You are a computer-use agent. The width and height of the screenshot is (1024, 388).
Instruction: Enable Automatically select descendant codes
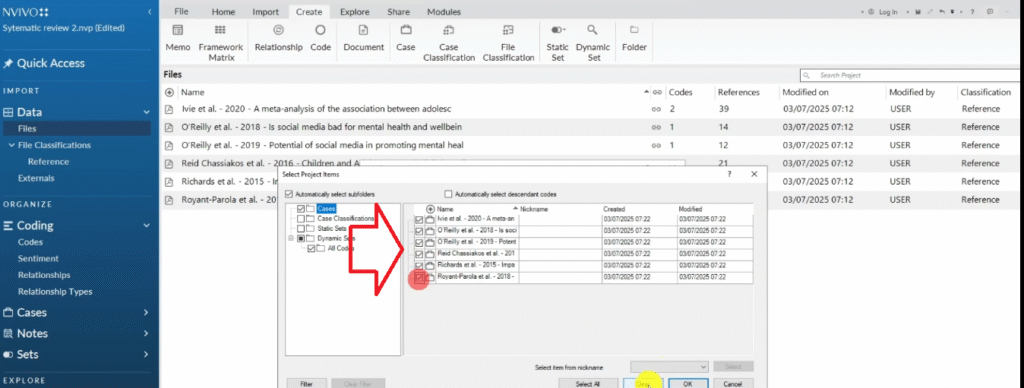[448, 194]
